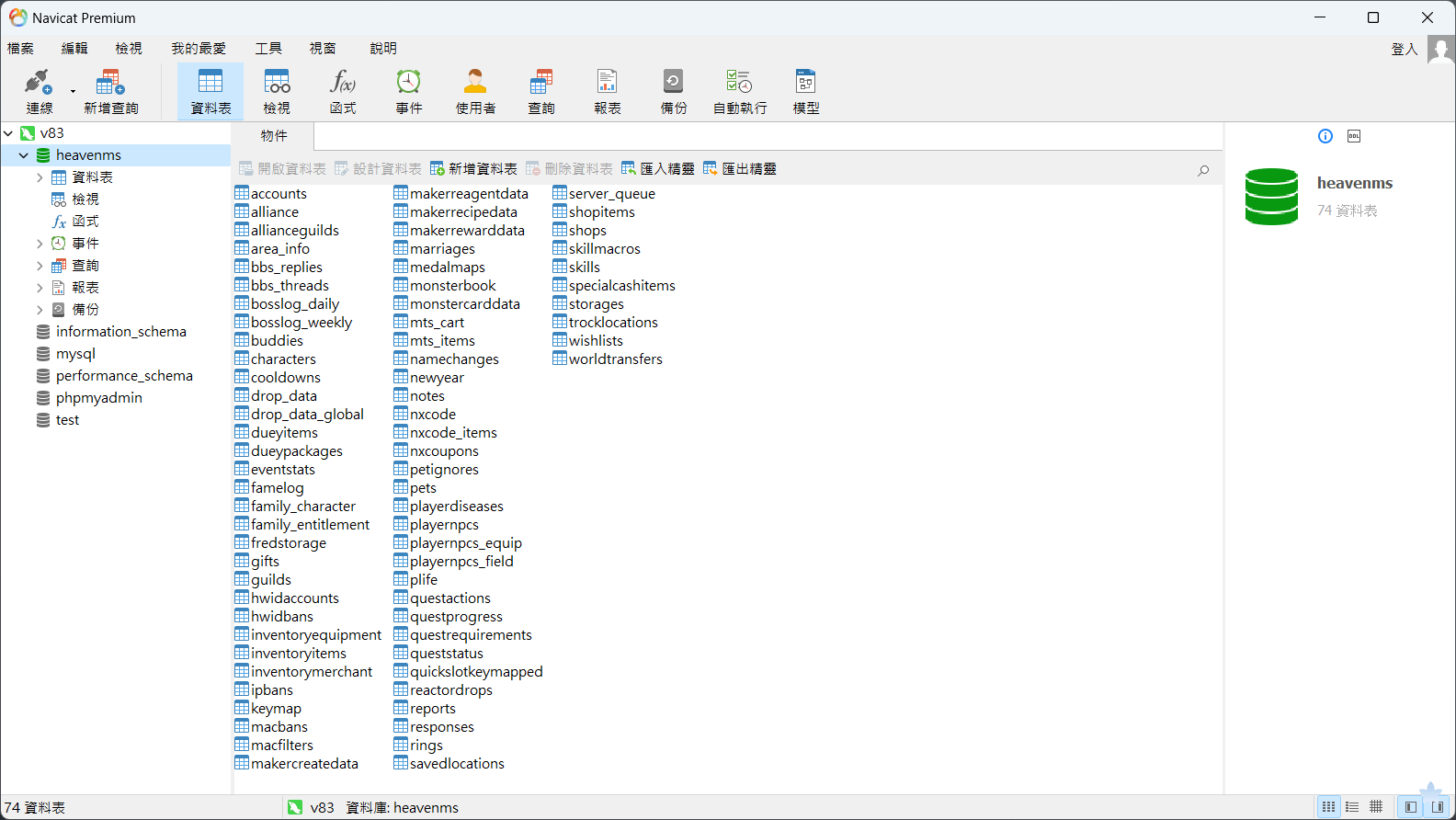Open the 檔案 menu
Viewport: 1456px width, 820px height.
click(x=20, y=49)
